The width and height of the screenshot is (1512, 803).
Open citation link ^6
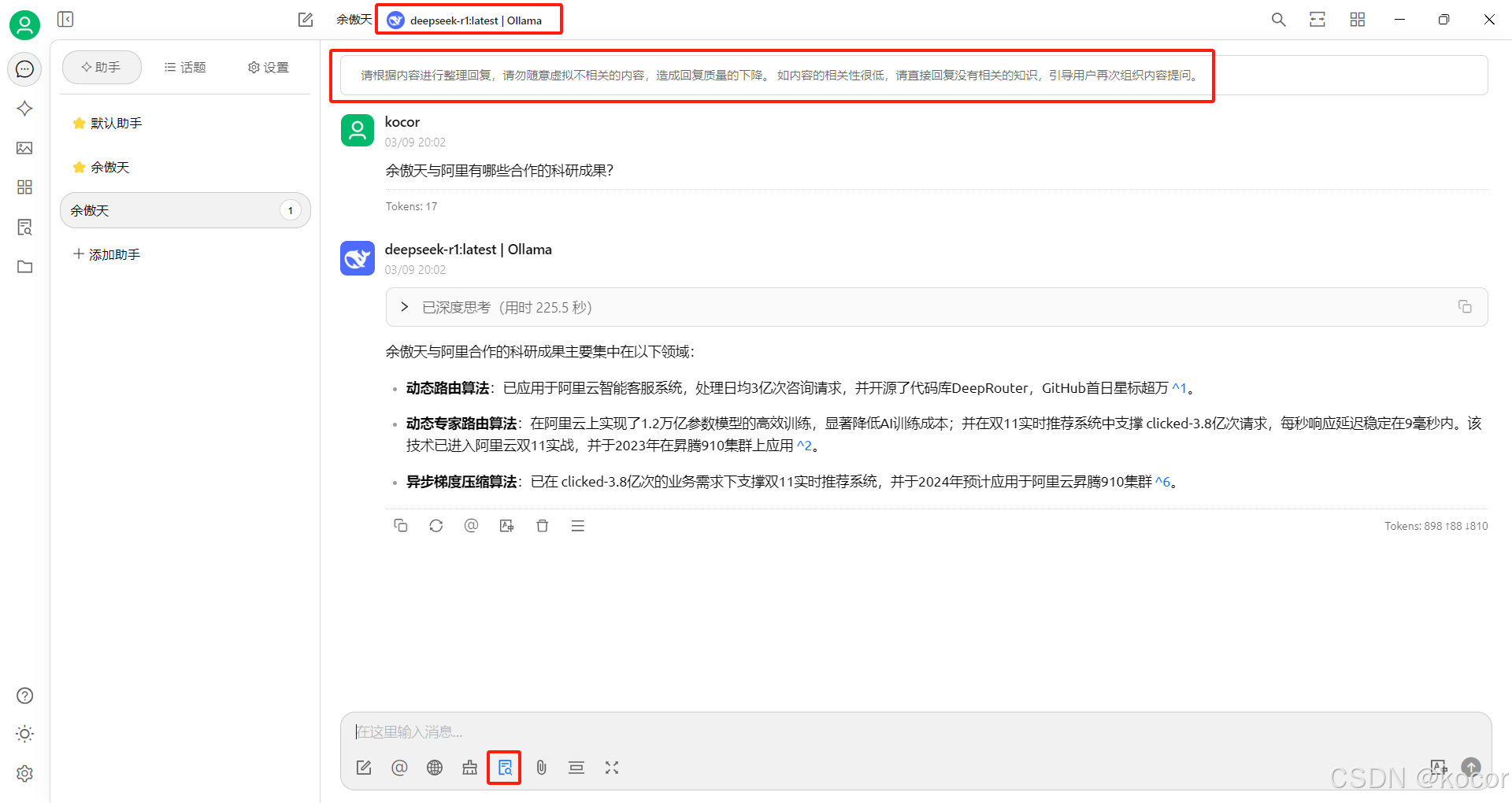tap(1162, 482)
